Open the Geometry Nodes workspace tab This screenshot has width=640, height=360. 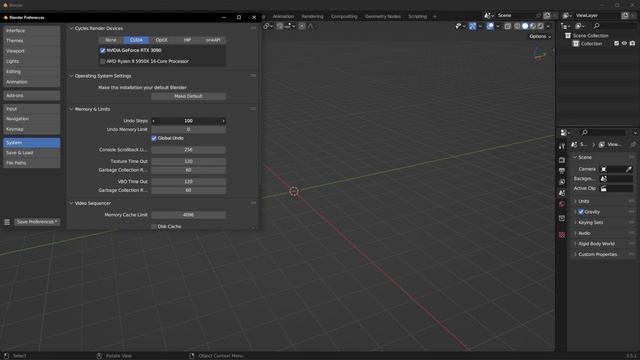point(383,17)
